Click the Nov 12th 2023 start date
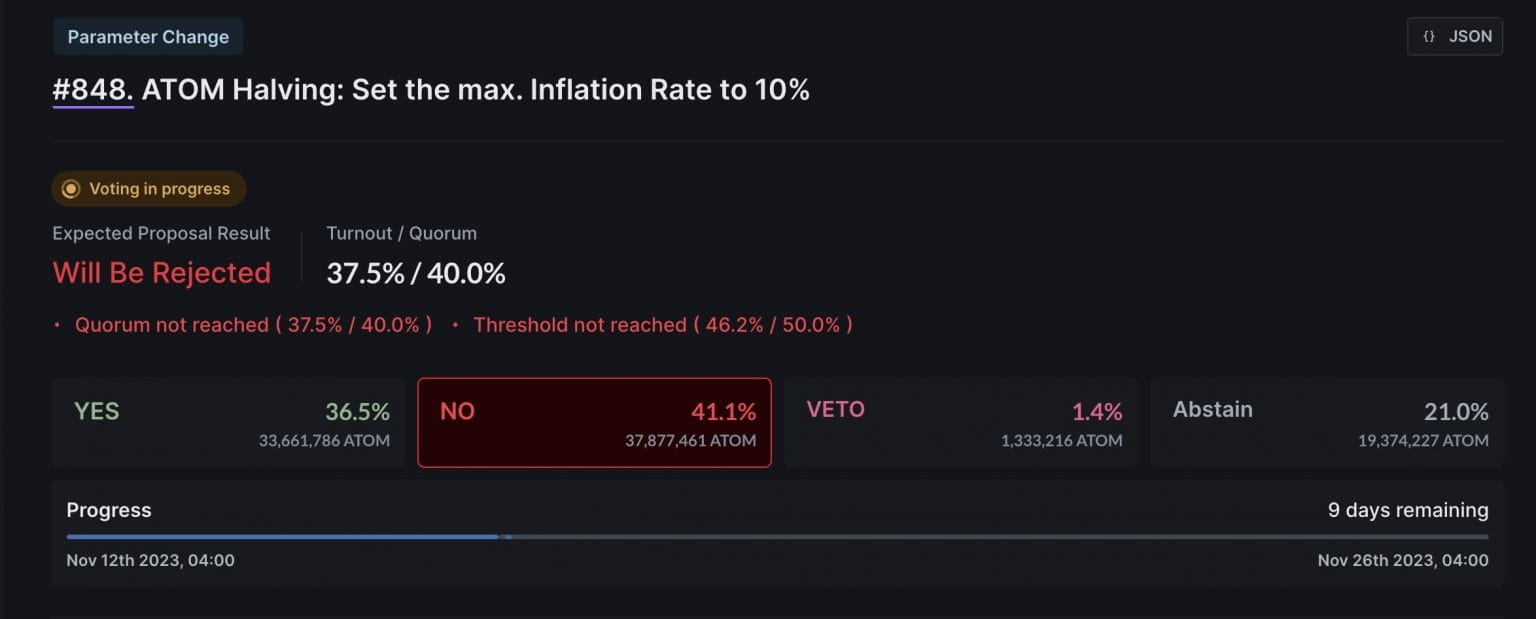Image resolution: width=1536 pixels, height=619 pixels. coord(150,560)
